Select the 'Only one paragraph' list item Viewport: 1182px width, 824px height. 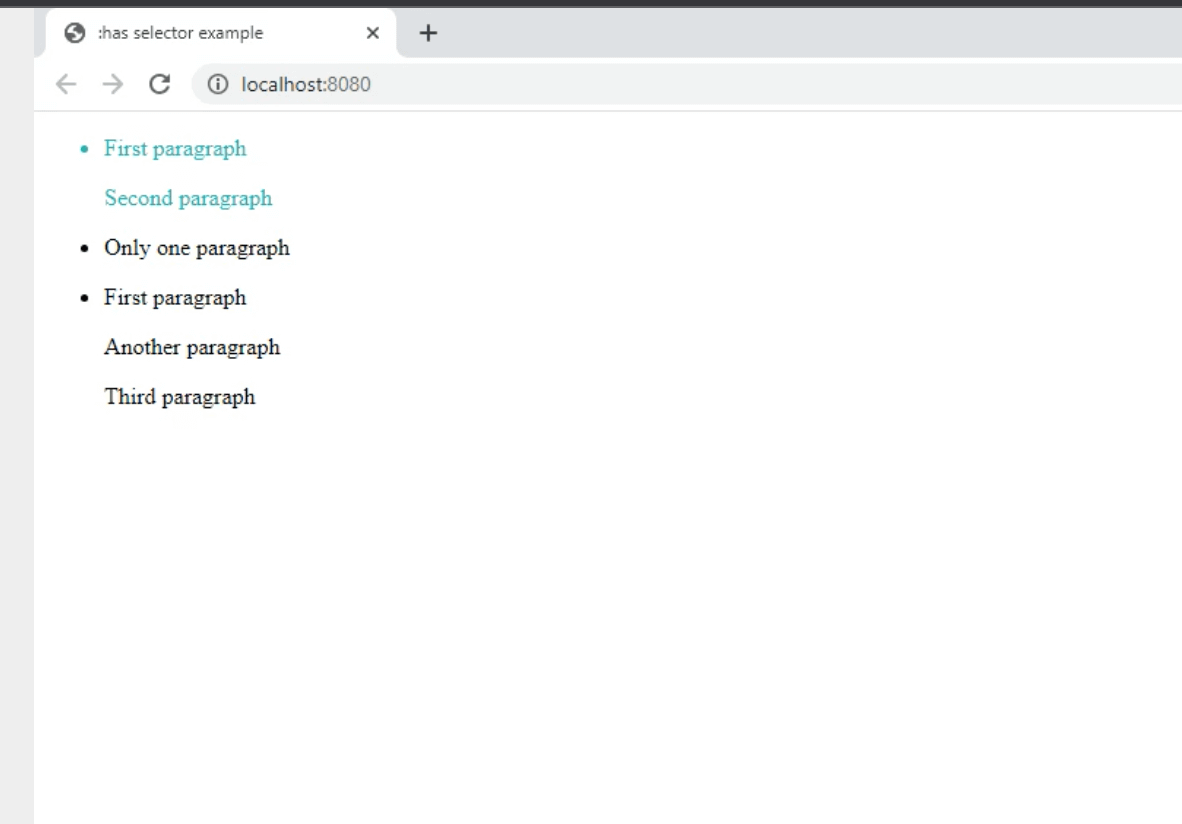point(196,248)
